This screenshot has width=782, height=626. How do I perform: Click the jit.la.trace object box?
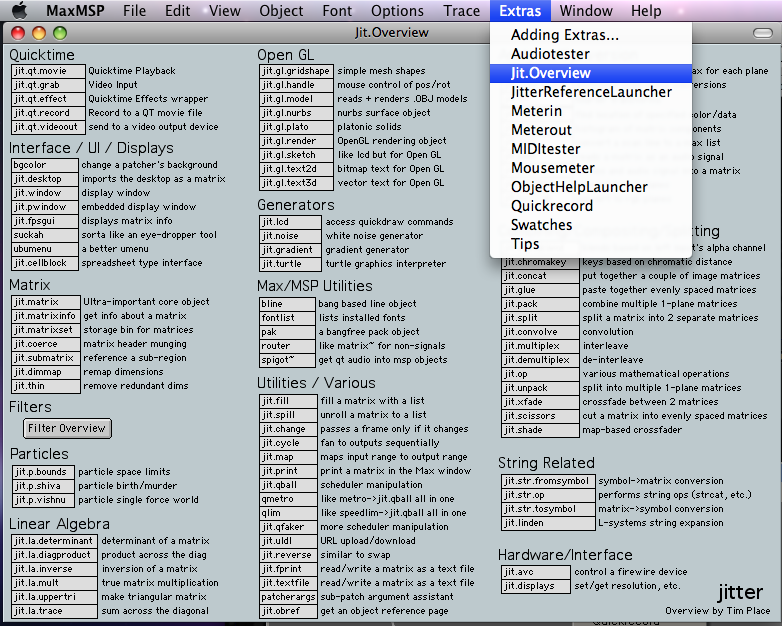tap(54, 611)
